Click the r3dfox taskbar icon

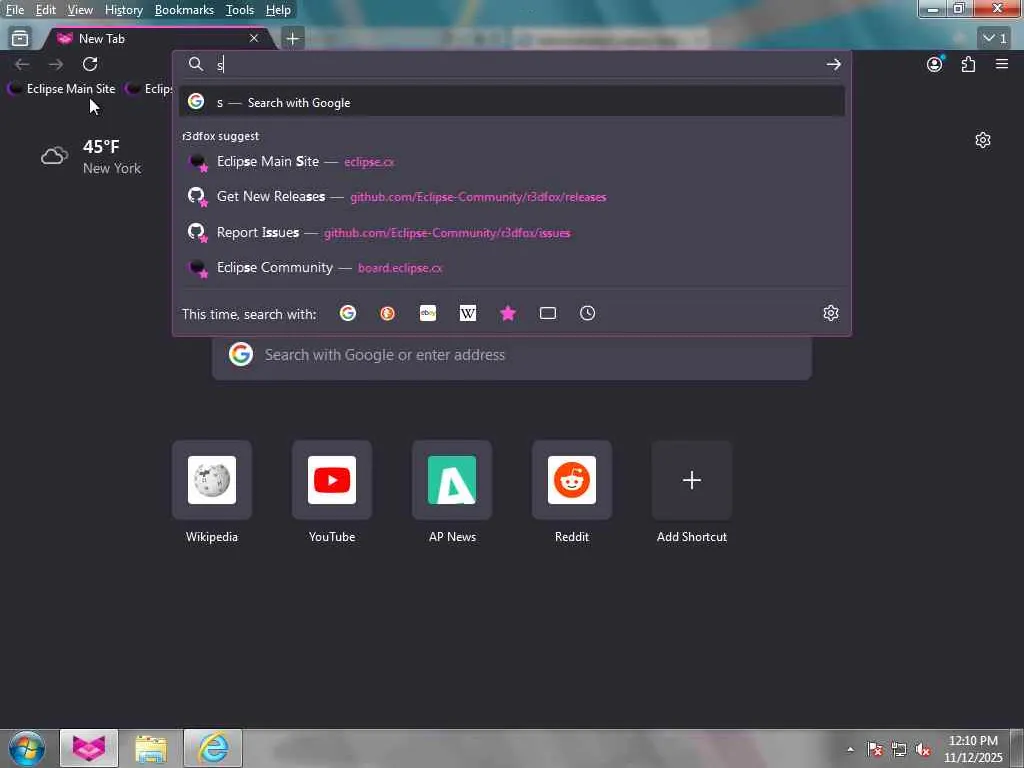(x=89, y=748)
